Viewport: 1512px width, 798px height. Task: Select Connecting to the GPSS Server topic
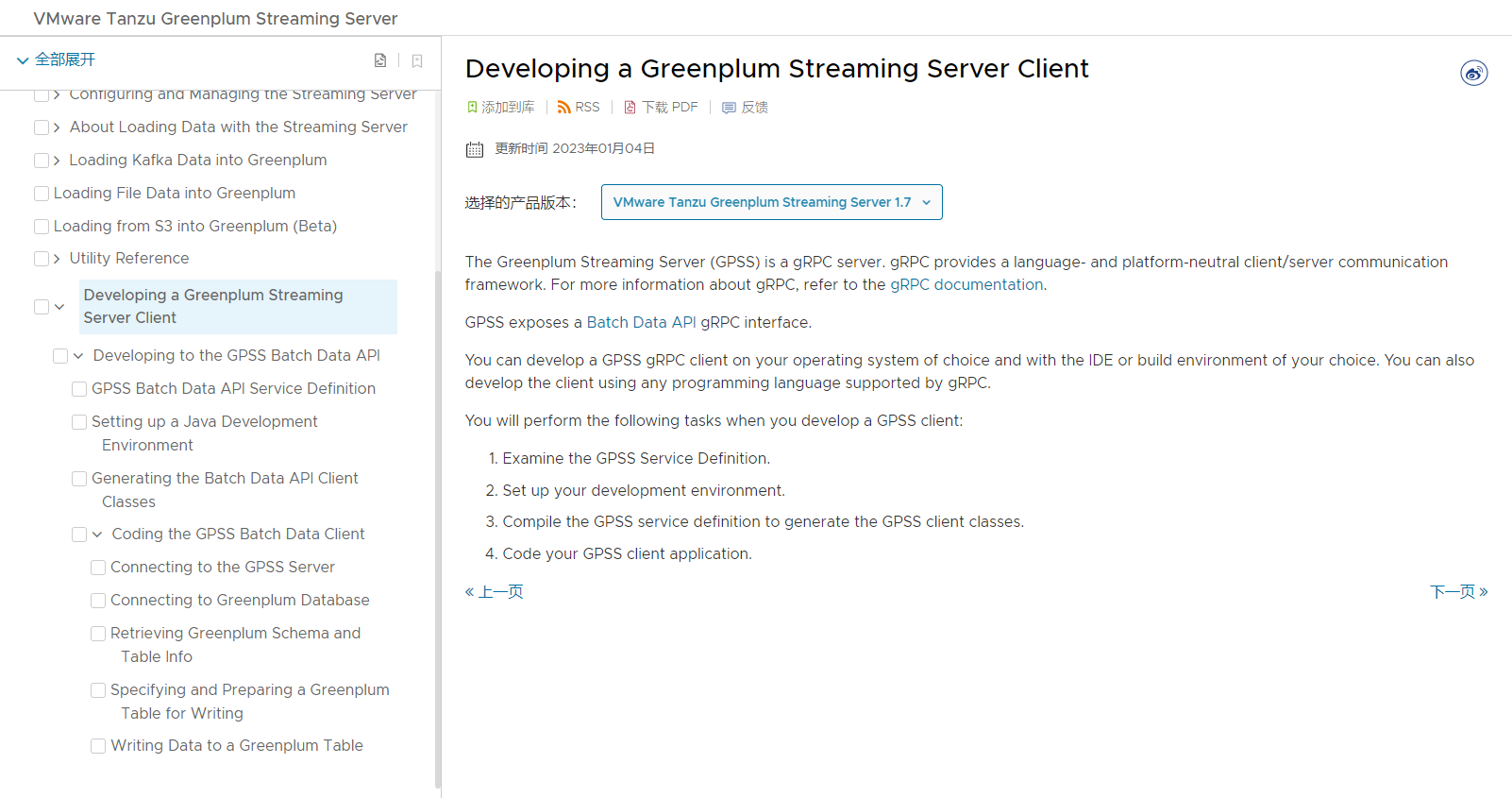[x=223, y=567]
